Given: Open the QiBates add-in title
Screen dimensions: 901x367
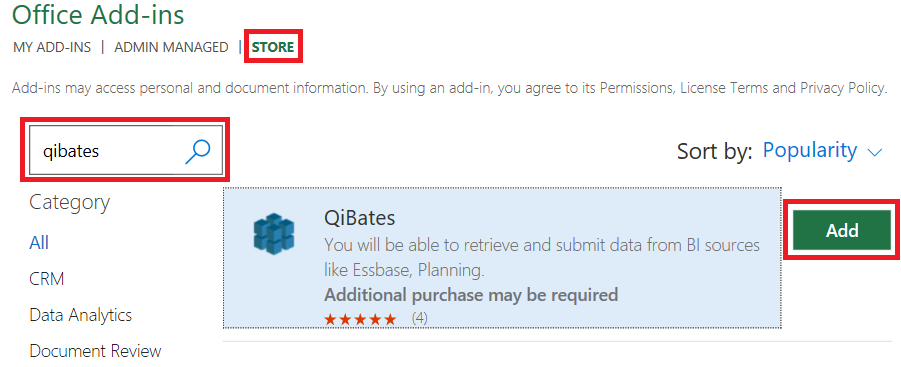Looking at the screenshot, I should point(360,218).
